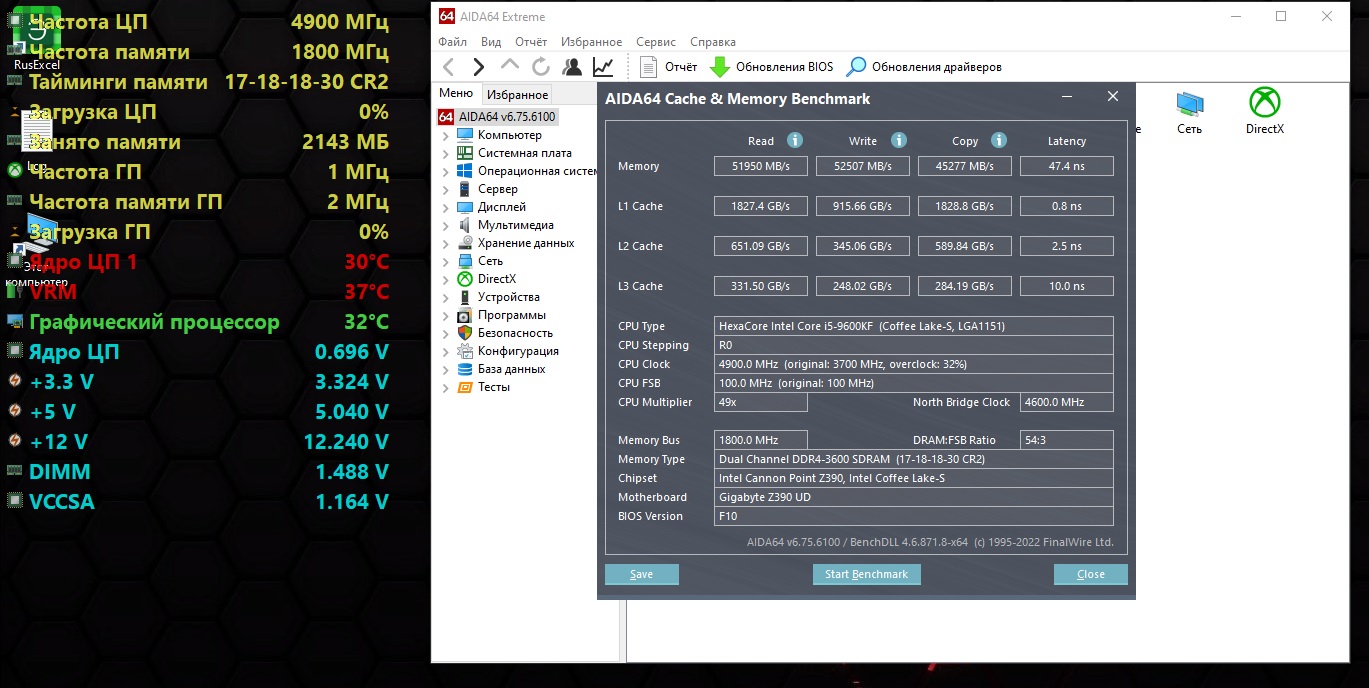Select Тесты in the tree

coord(494,387)
